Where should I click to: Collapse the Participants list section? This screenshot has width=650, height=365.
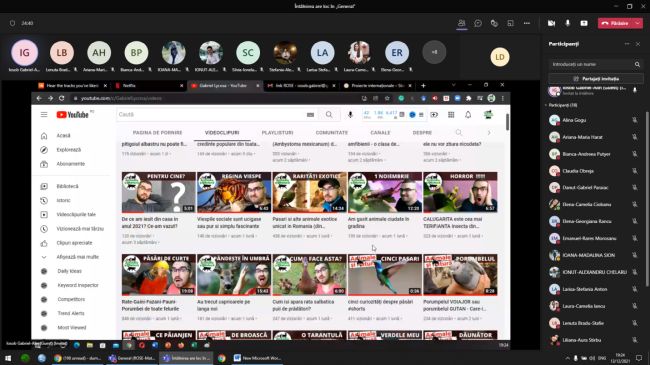point(546,105)
